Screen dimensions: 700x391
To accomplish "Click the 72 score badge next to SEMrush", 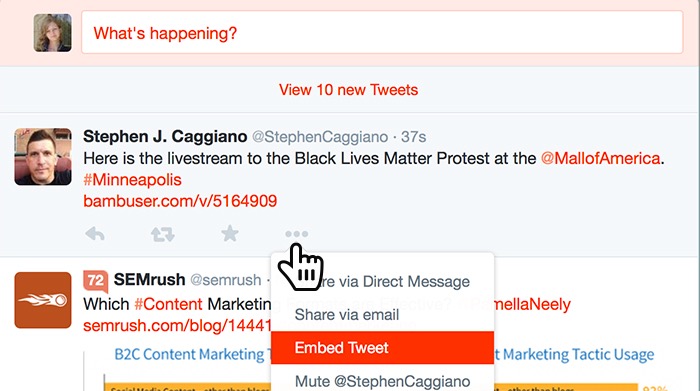I will pos(96,281).
